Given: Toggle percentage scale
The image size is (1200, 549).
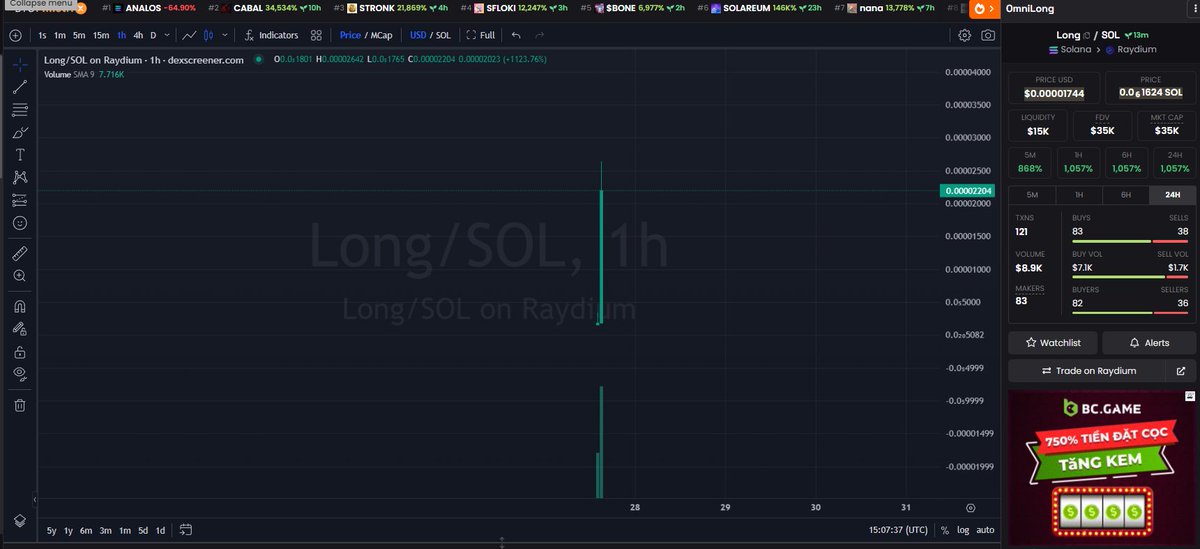Looking at the screenshot, I should pyautogui.click(x=946, y=530).
